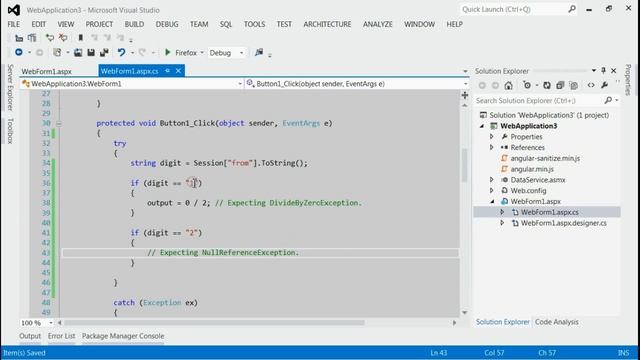640x360 pixels.
Task: Open the WebApplication3.WebForm1 class dropdown
Action: (x=240, y=84)
